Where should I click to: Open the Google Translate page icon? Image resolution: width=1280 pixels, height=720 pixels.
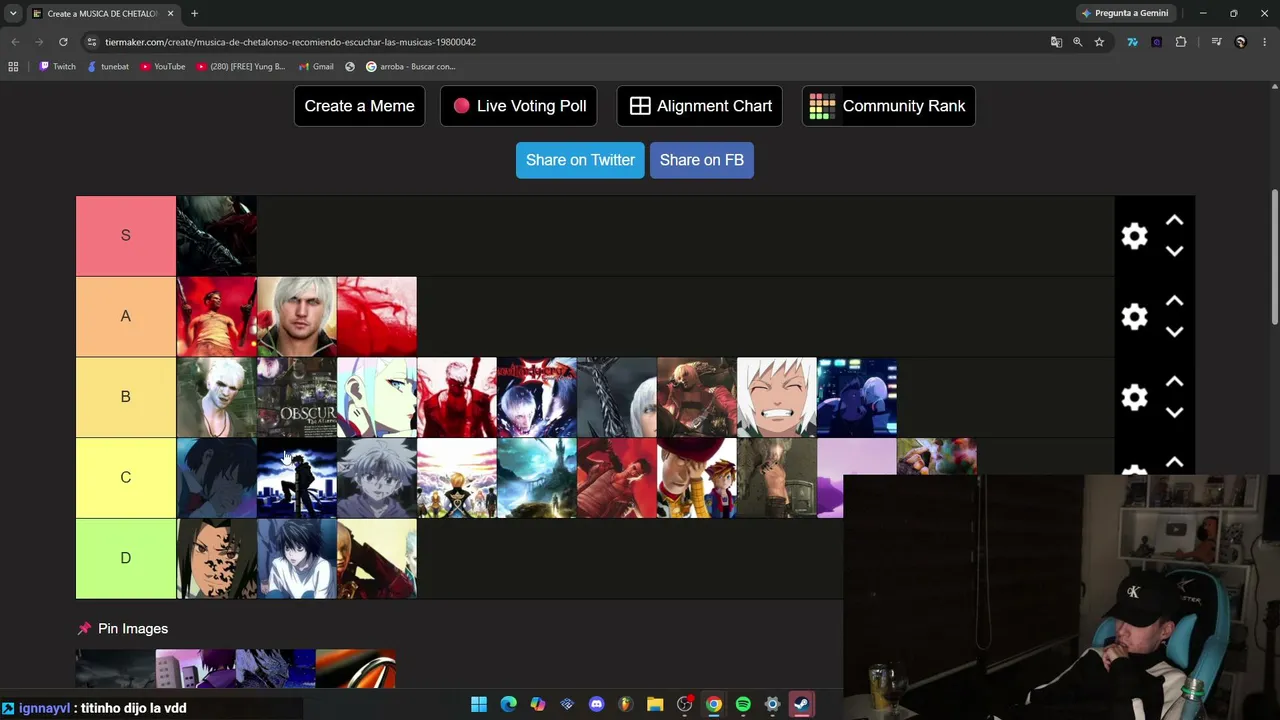coord(1056,42)
